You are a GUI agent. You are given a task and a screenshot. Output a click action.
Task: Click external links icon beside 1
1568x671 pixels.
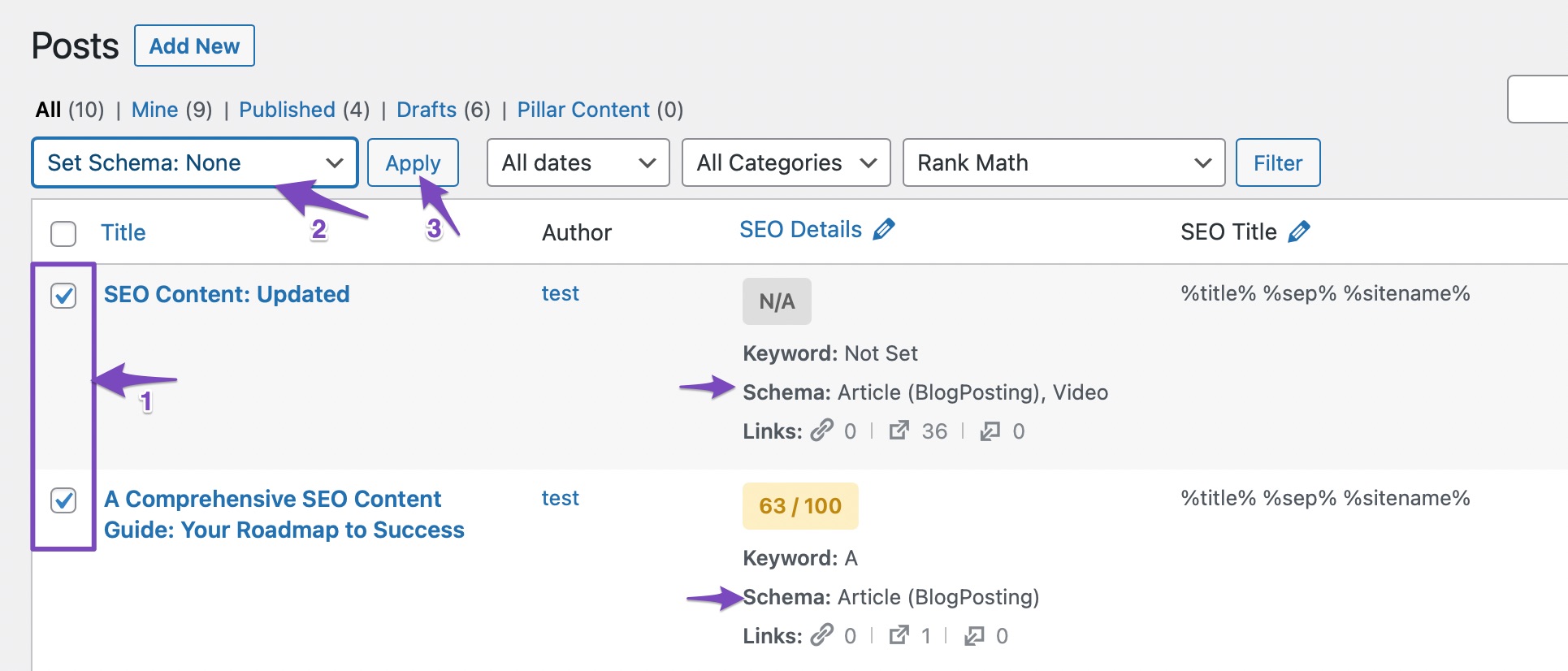pos(899,635)
